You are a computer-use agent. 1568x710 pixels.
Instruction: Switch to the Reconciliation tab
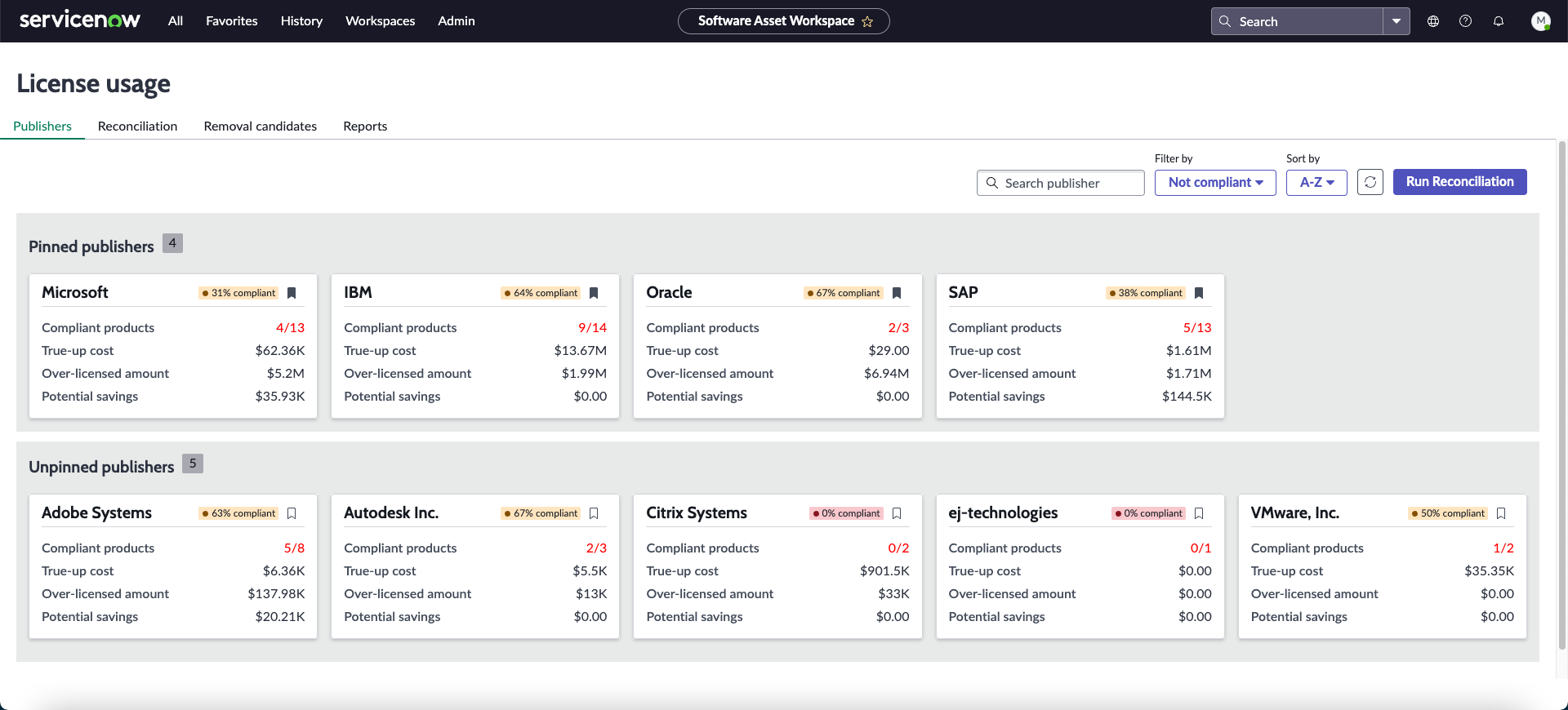[x=137, y=126]
